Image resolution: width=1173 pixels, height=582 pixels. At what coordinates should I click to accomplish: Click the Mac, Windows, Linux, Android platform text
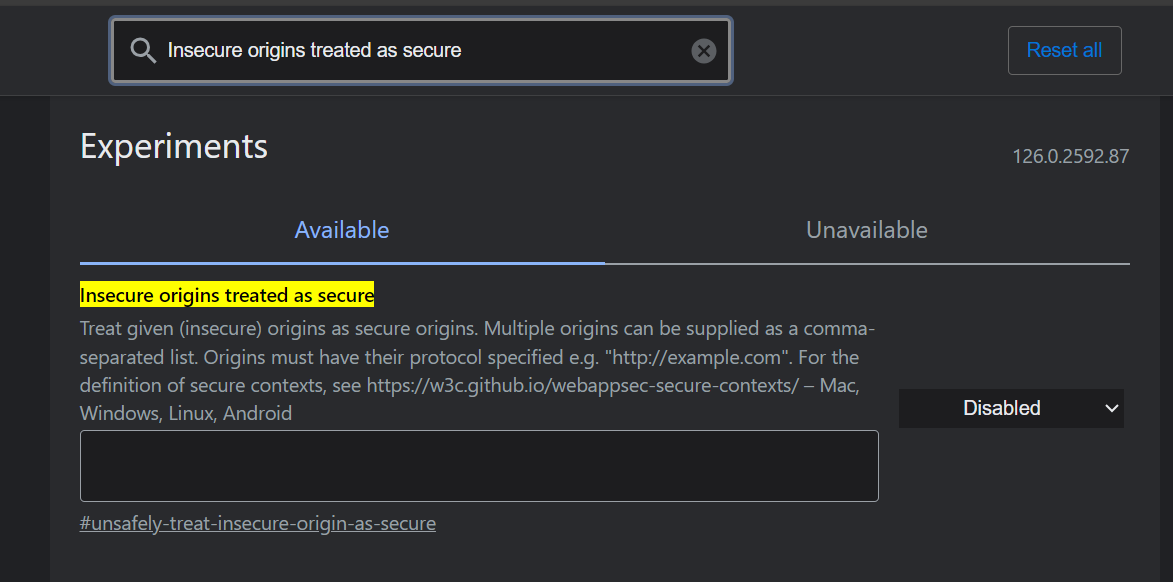469,399
